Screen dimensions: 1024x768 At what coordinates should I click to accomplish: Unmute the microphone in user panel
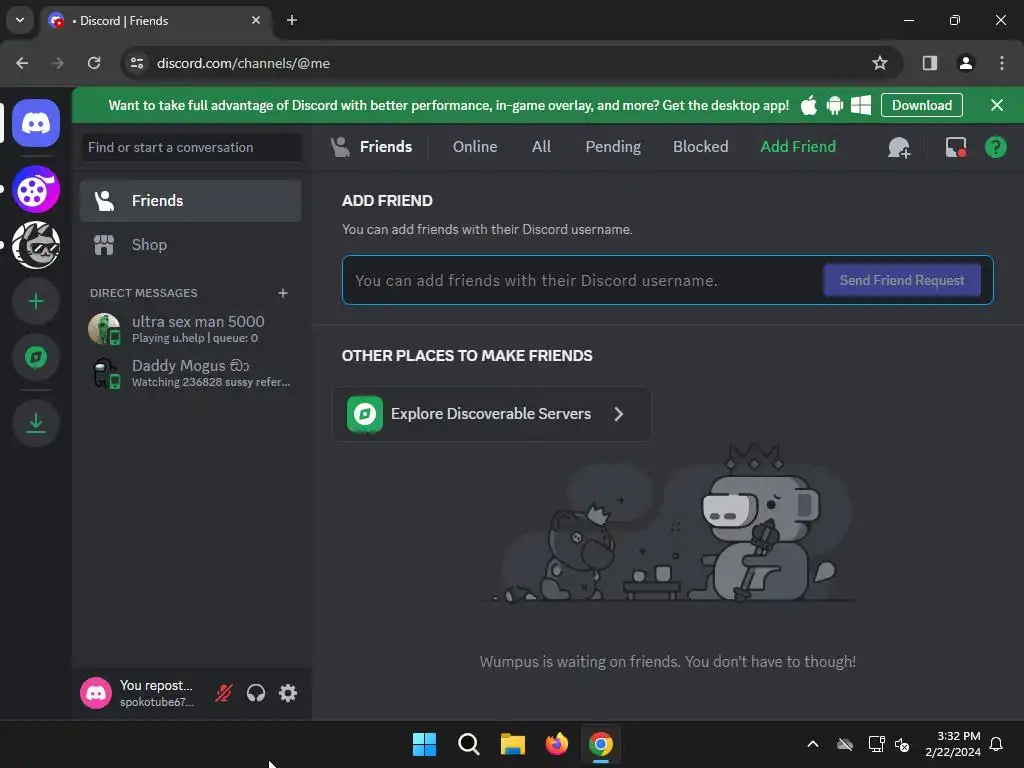[x=223, y=693]
